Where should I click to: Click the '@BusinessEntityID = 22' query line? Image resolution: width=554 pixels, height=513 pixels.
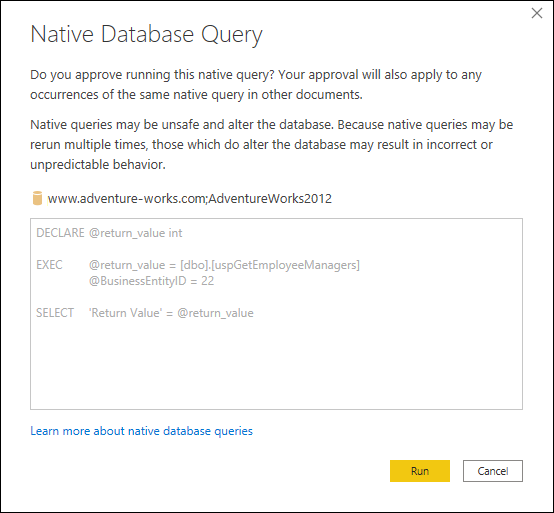tap(151, 281)
